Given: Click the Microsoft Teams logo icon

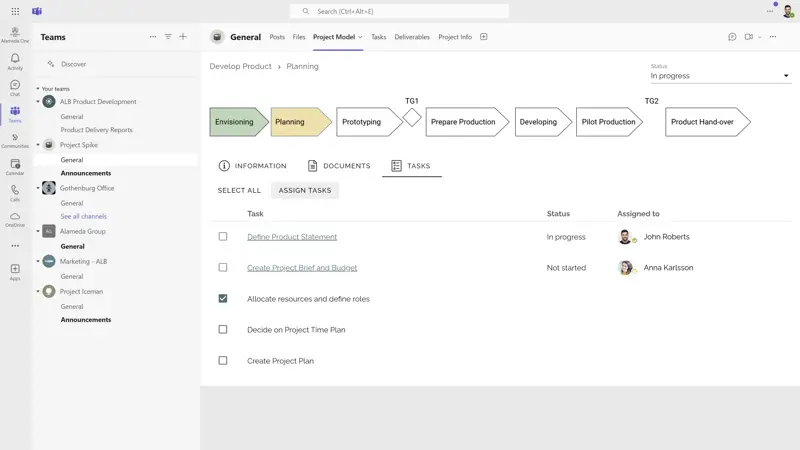Looking at the screenshot, I should click(37, 11).
